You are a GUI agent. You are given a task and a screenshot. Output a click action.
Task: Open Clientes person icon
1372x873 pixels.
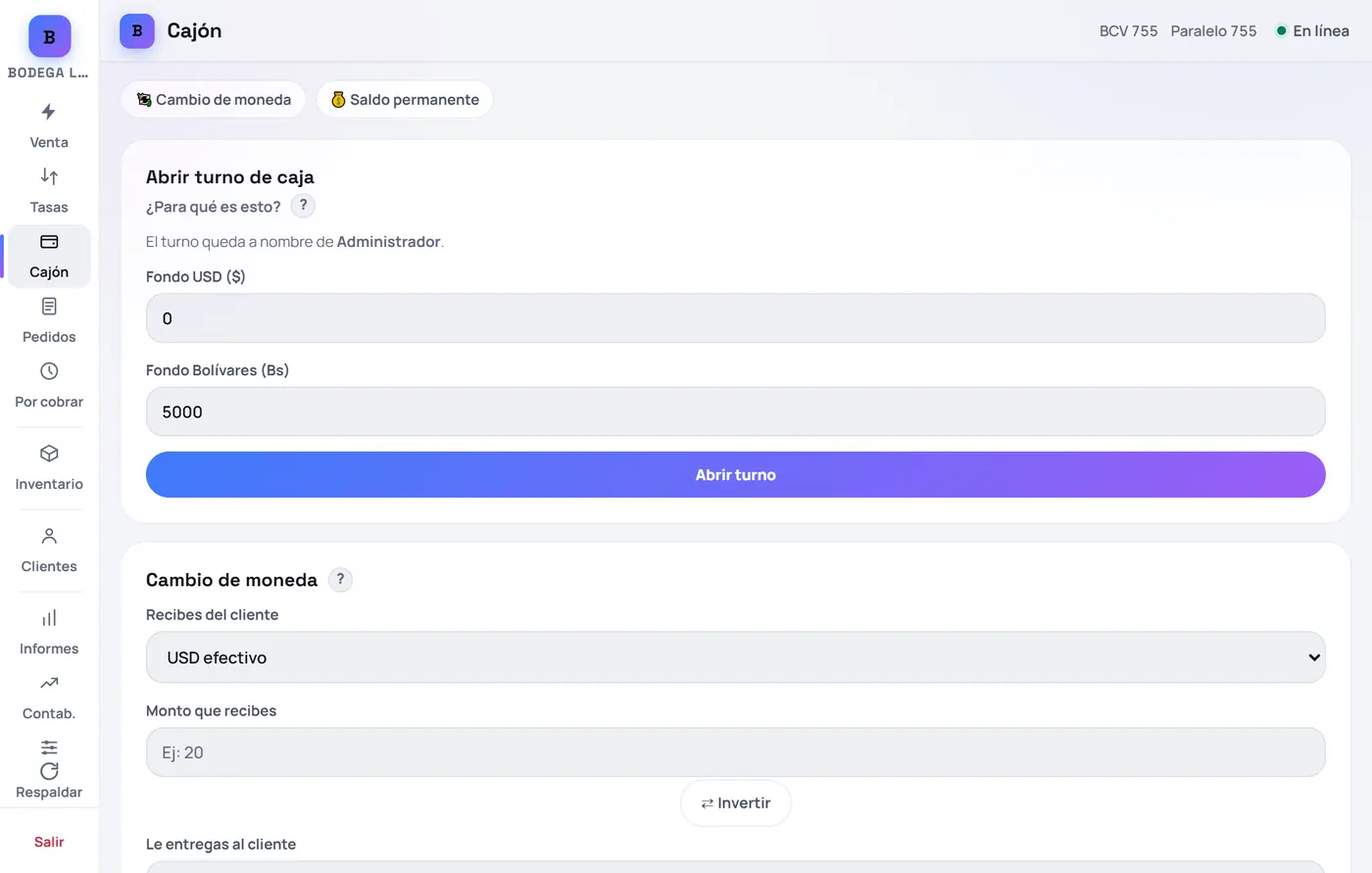49,536
